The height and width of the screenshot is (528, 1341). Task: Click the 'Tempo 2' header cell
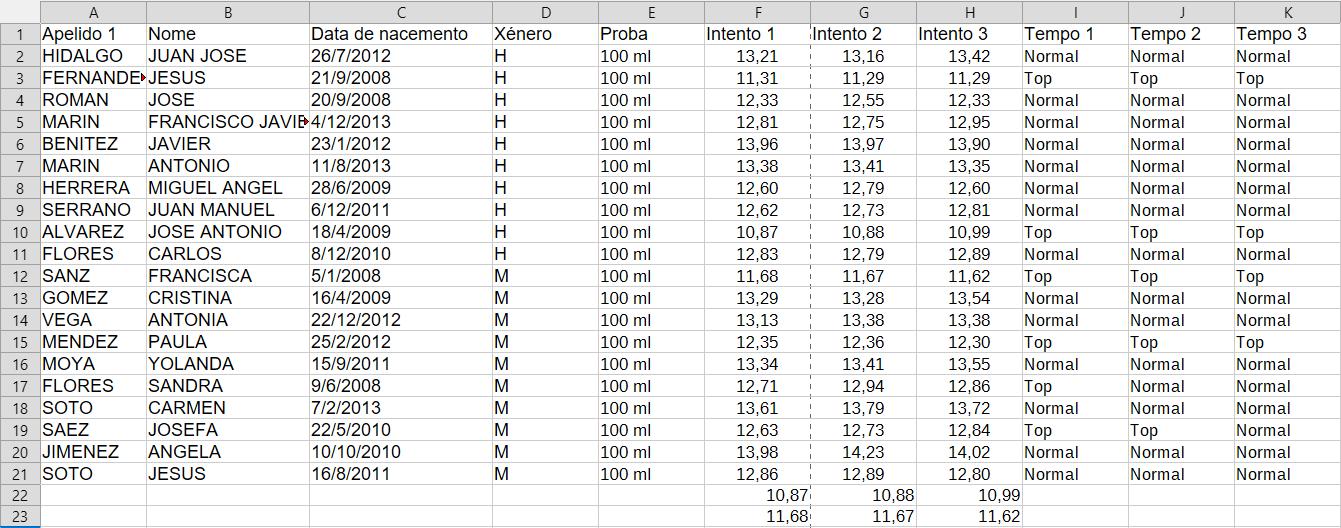[x=1181, y=34]
